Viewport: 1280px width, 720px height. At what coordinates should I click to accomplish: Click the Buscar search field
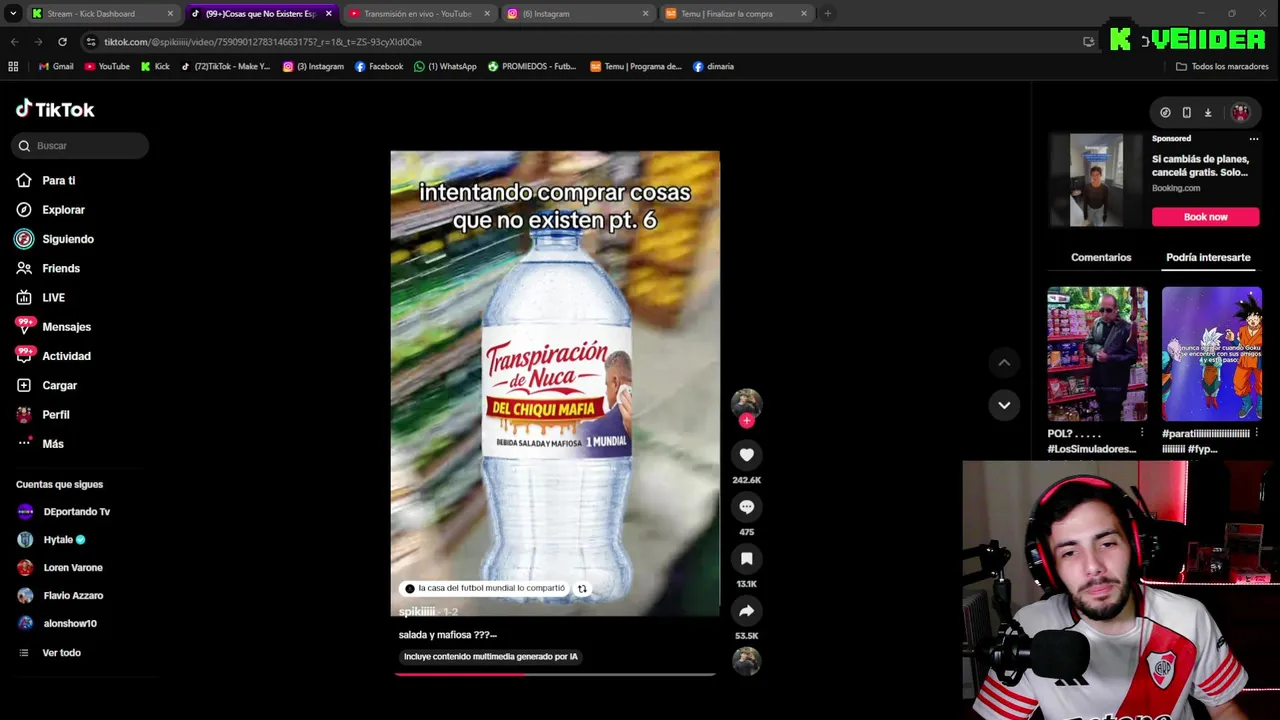(x=80, y=146)
